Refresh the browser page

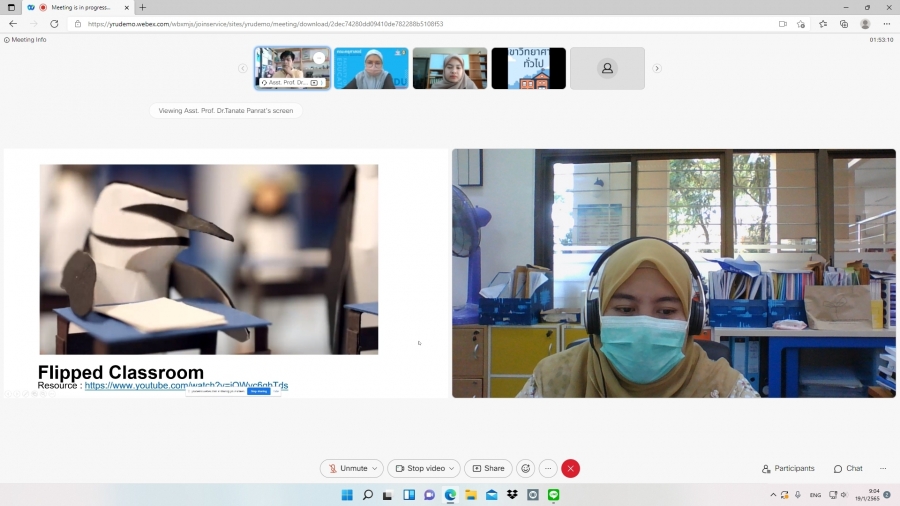52,24
